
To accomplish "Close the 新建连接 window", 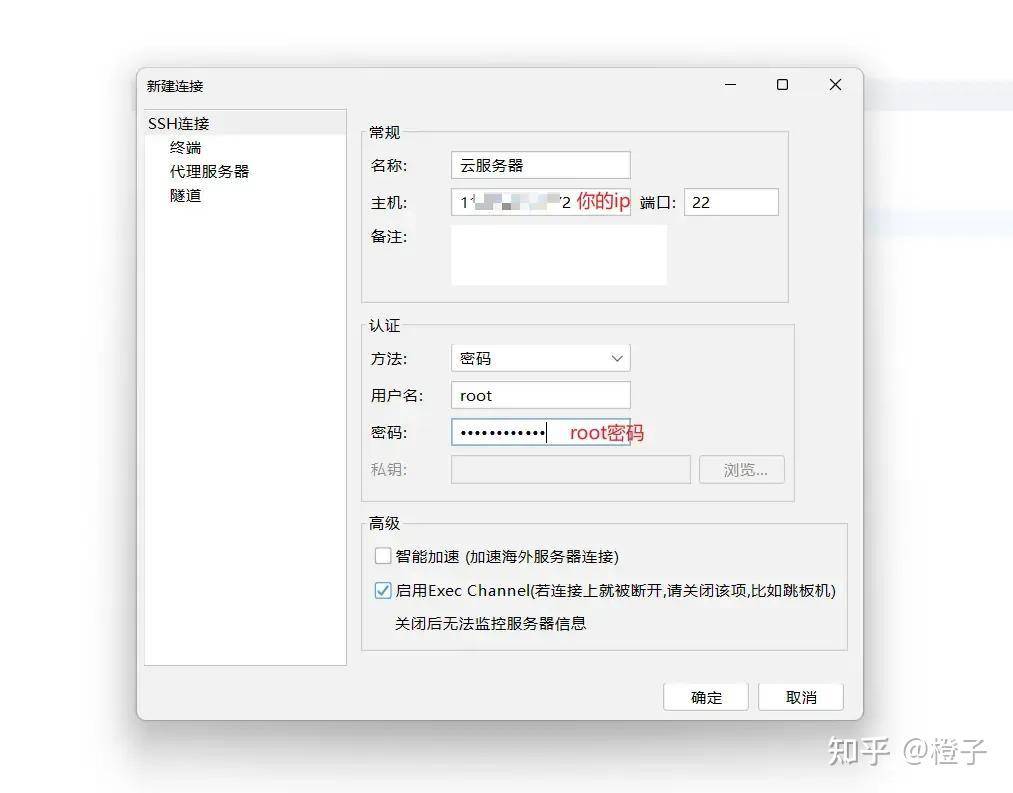I will [835, 85].
